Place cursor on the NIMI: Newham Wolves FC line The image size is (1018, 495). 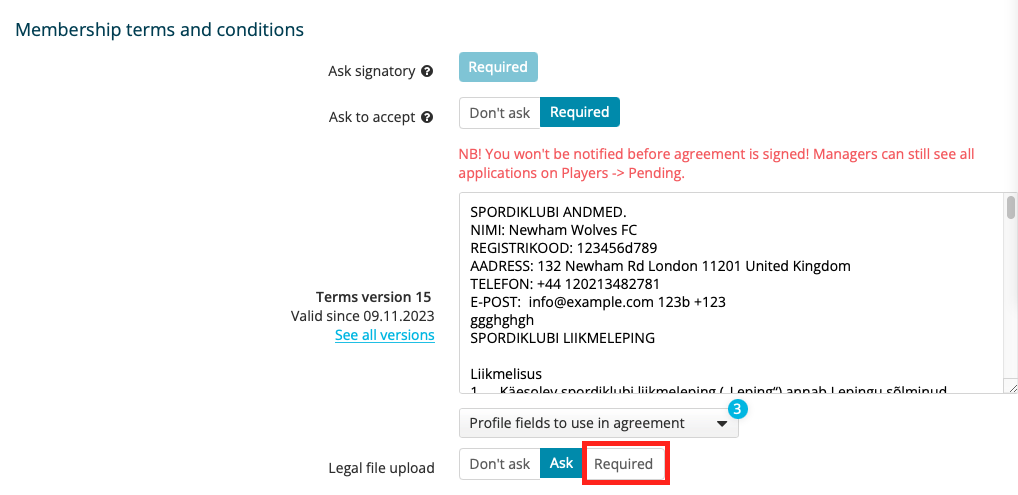coord(554,230)
